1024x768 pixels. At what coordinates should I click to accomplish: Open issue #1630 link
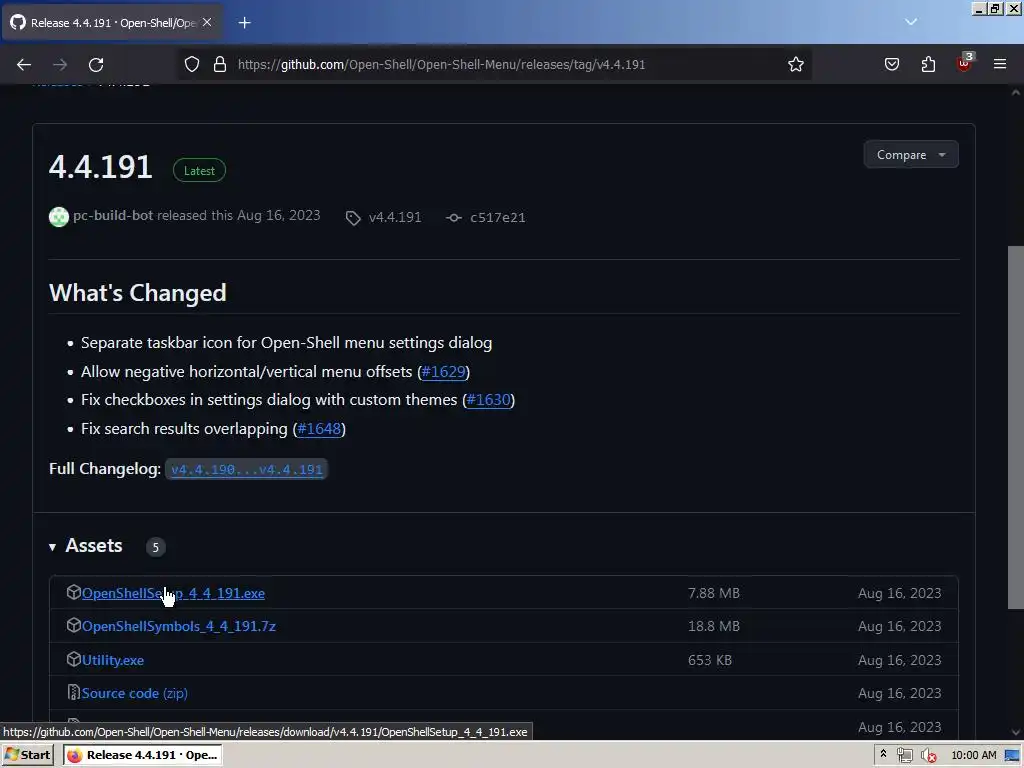[488, 400]
